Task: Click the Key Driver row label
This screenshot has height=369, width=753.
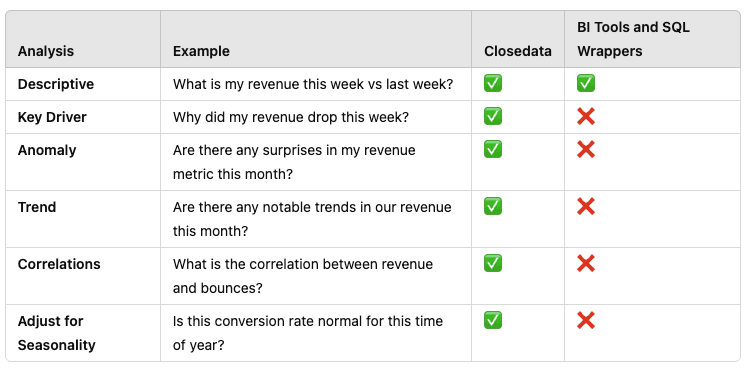Action: (x=52, y=117)
